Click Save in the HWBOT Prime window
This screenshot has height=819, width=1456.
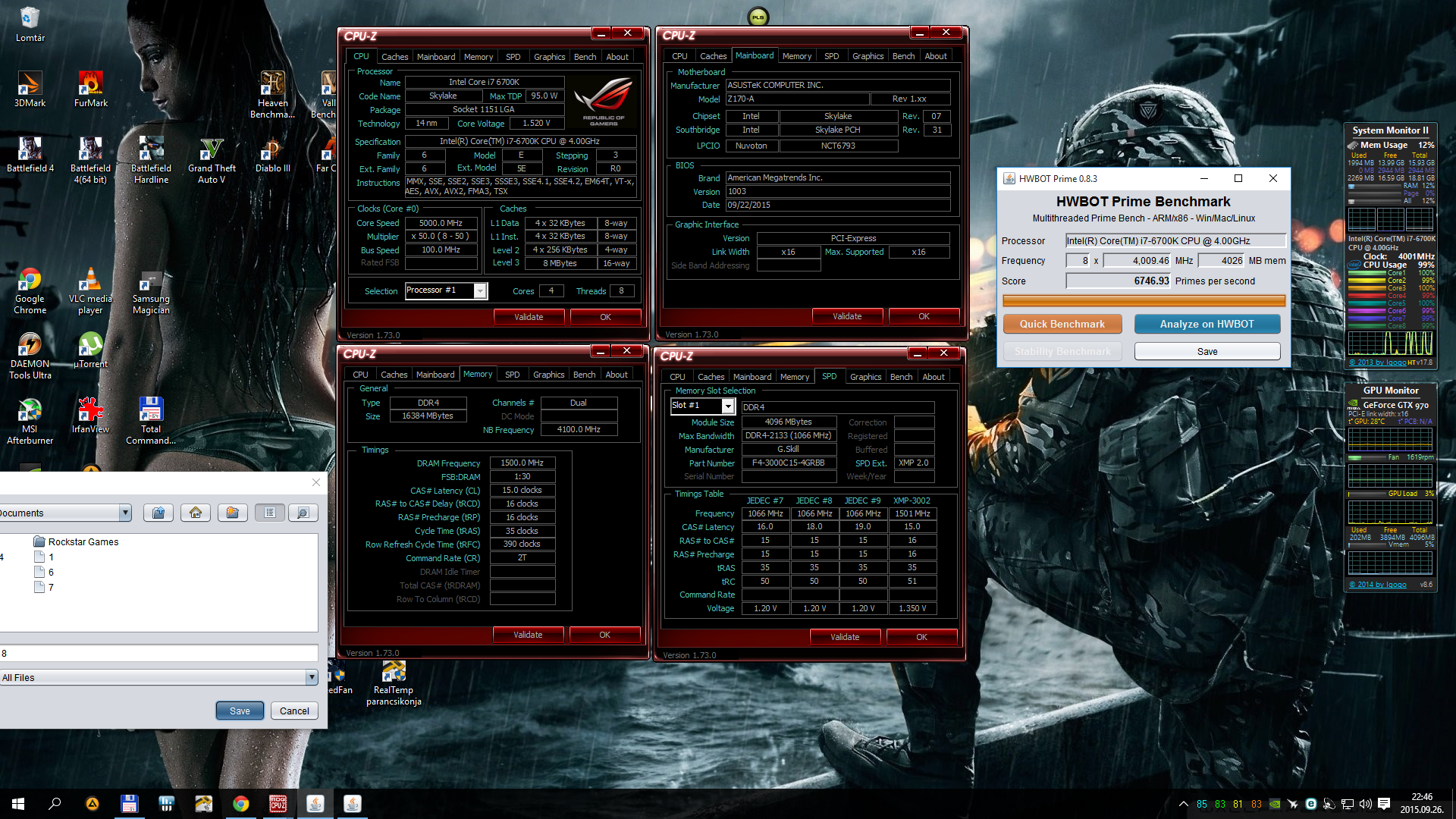(x=1207, y=352)
